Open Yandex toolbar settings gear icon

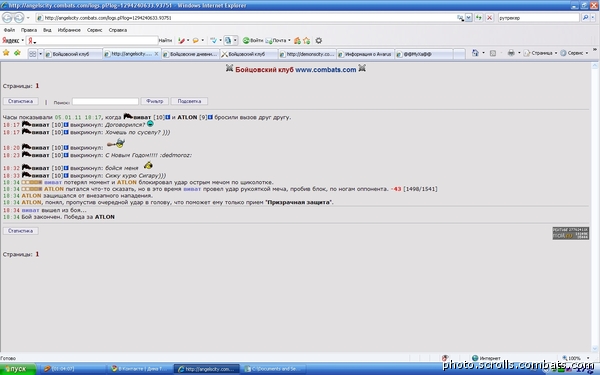[x=318, y=40]
